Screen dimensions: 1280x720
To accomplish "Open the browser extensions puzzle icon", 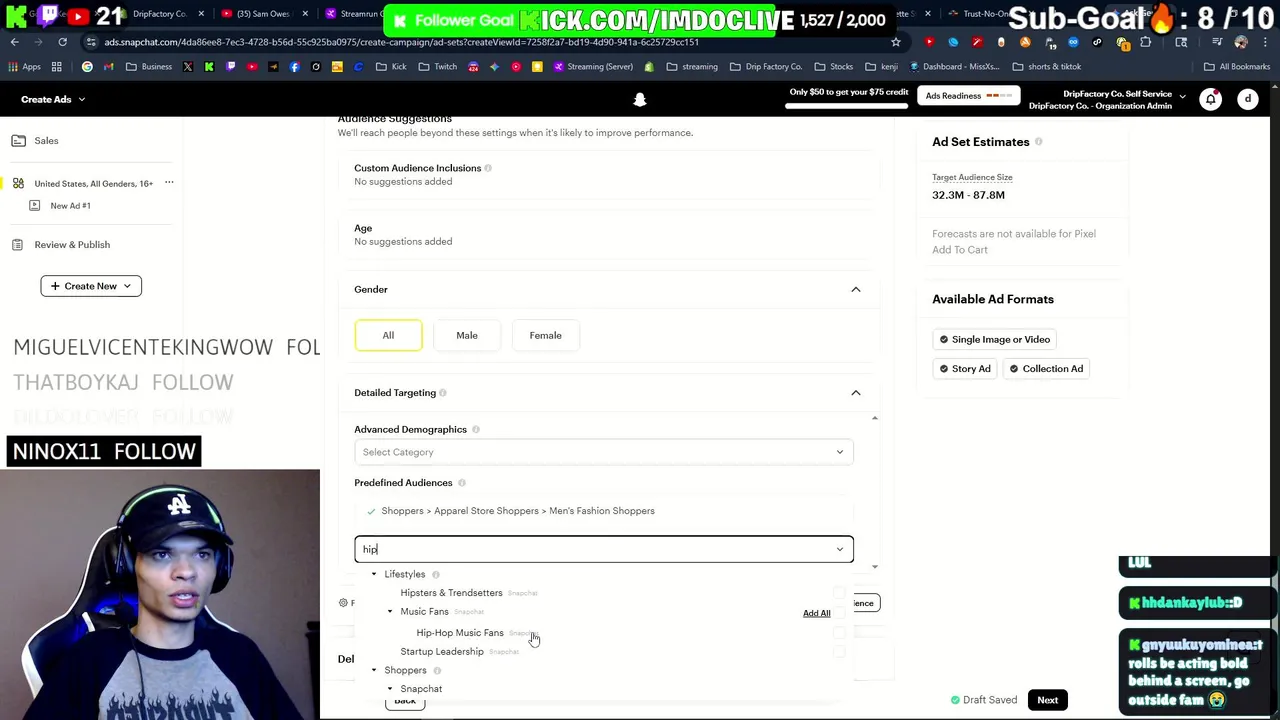I will 1146,42.
